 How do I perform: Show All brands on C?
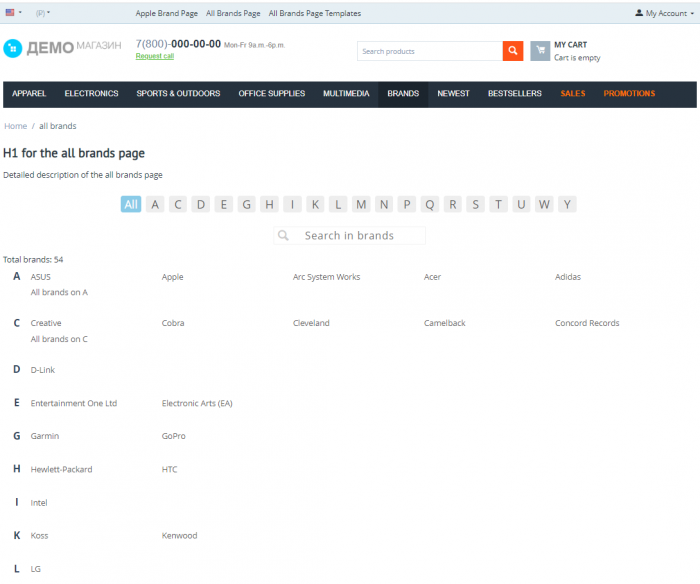click(59, 339)
